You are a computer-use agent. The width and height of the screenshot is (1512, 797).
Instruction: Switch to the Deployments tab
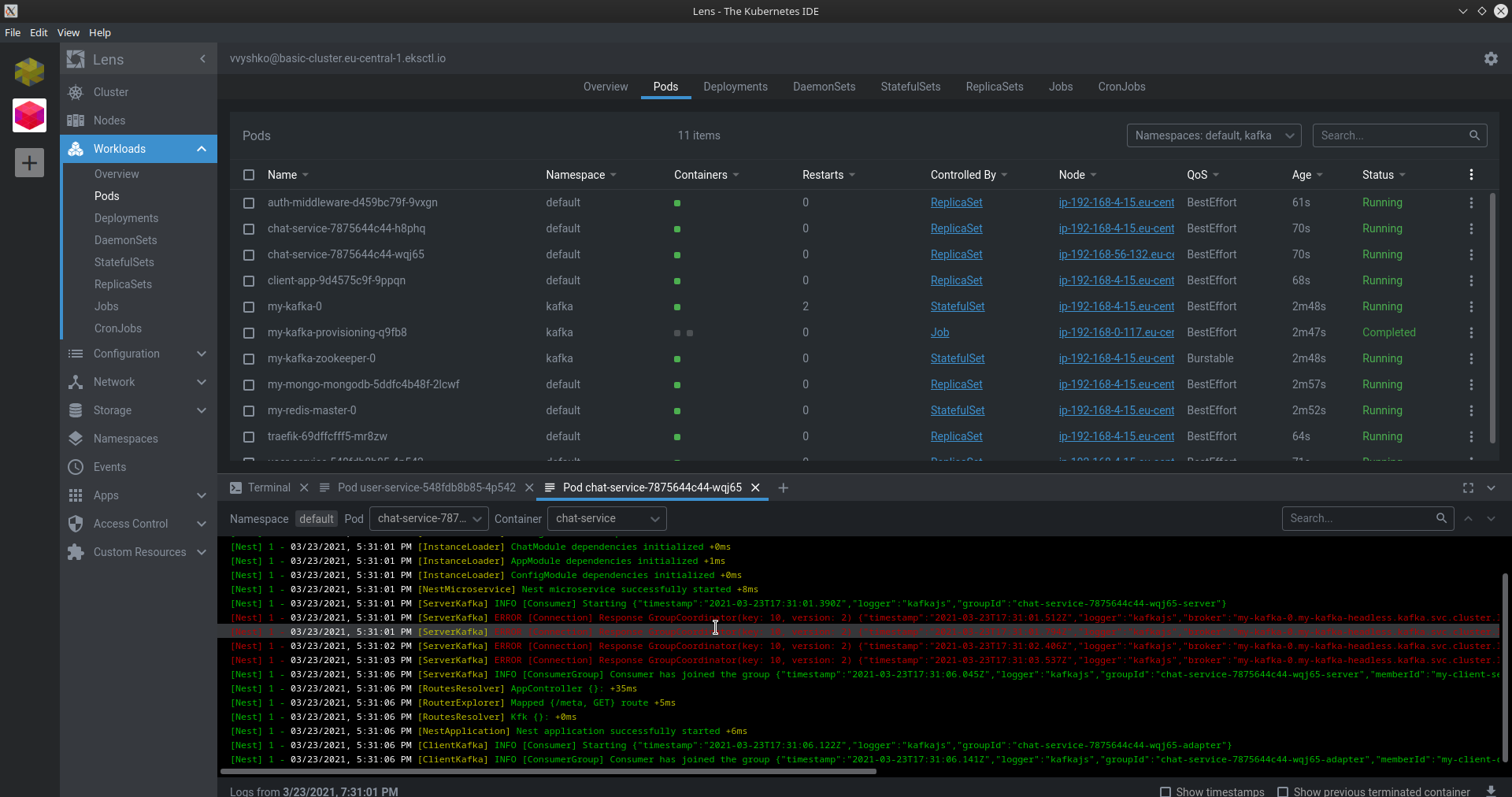[736, 87]
